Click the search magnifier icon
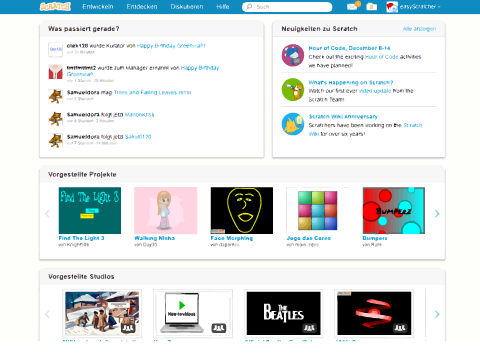This screenshot has height=360, width=480. click(249, 7)
